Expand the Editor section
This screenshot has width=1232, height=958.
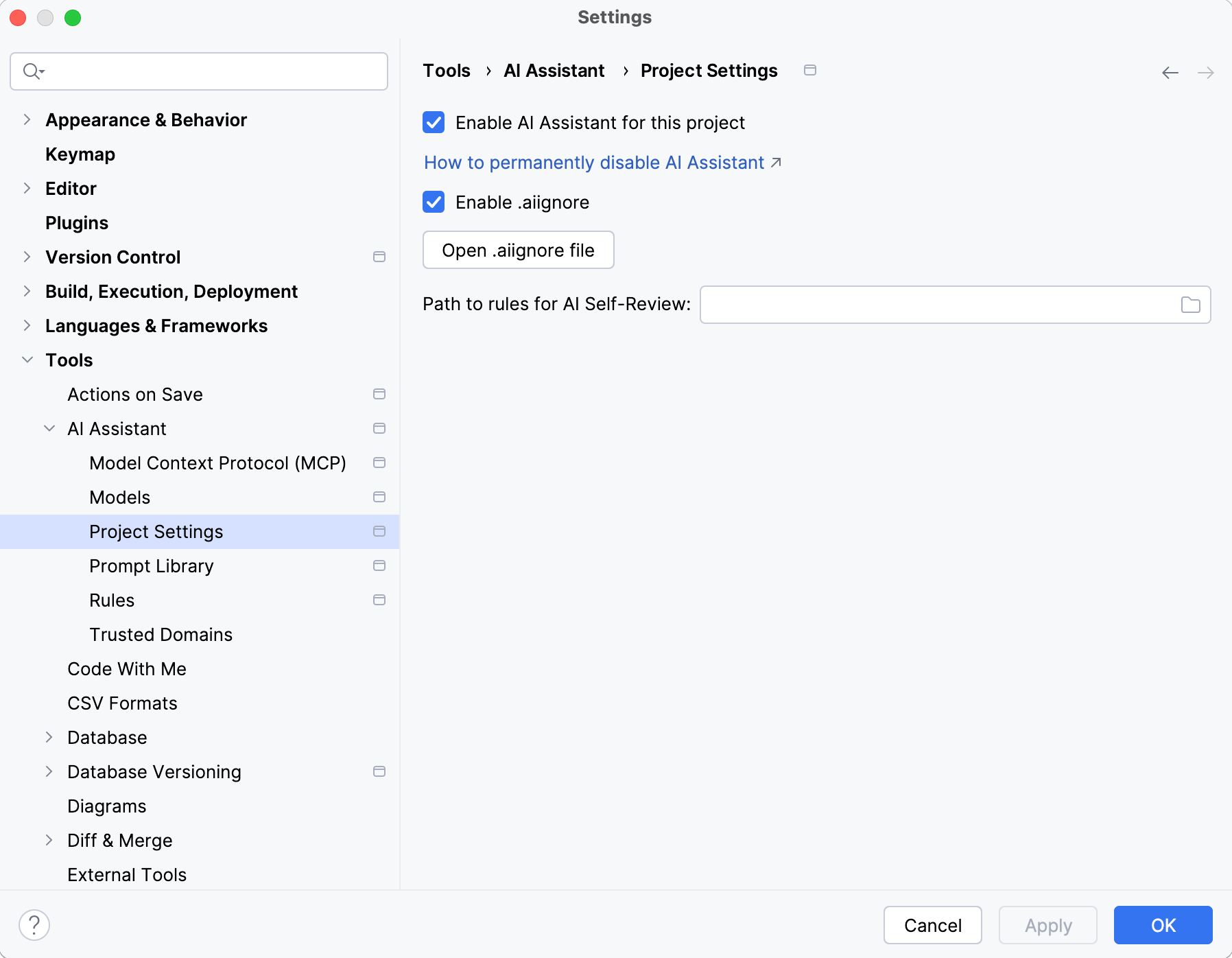pos(27,188)
